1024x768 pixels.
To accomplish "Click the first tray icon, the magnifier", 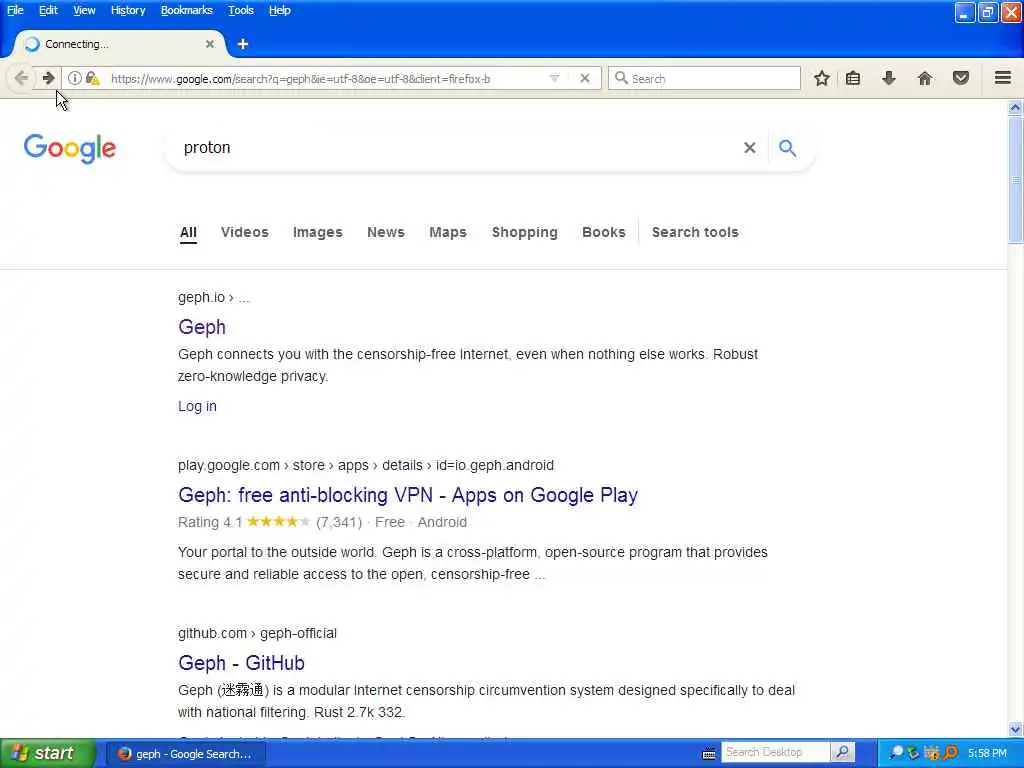I will point(897,753).
